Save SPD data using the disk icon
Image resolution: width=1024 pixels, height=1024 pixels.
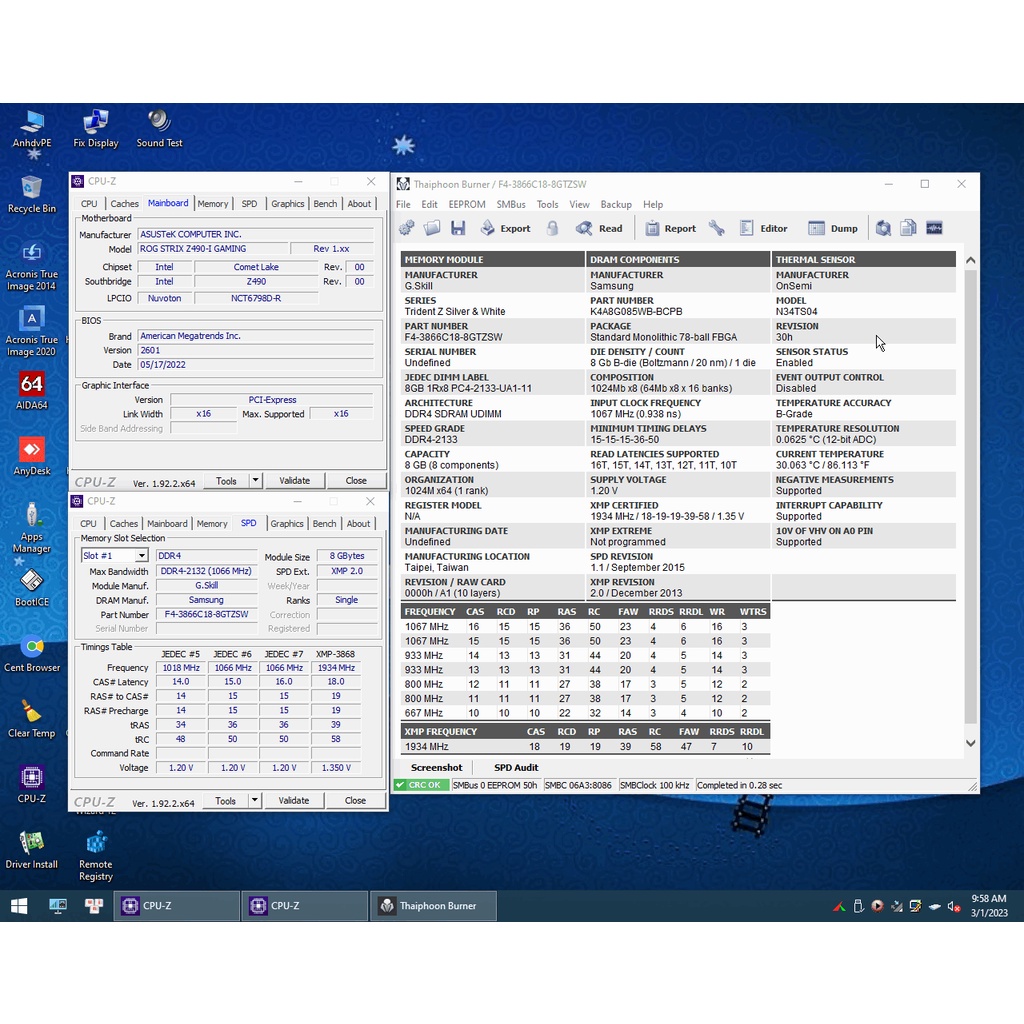(458, 228)
